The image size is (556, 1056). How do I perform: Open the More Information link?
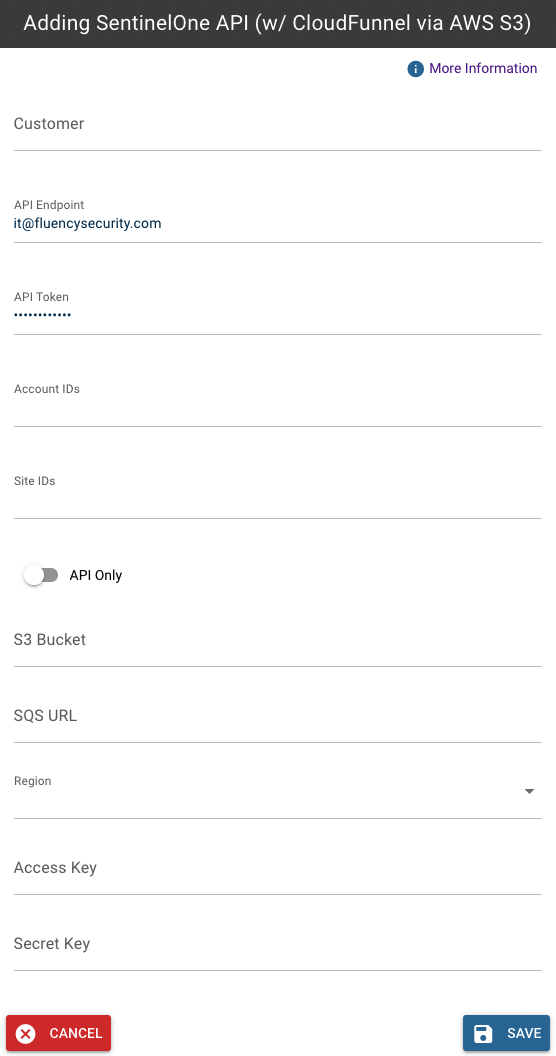pos(483,68)
